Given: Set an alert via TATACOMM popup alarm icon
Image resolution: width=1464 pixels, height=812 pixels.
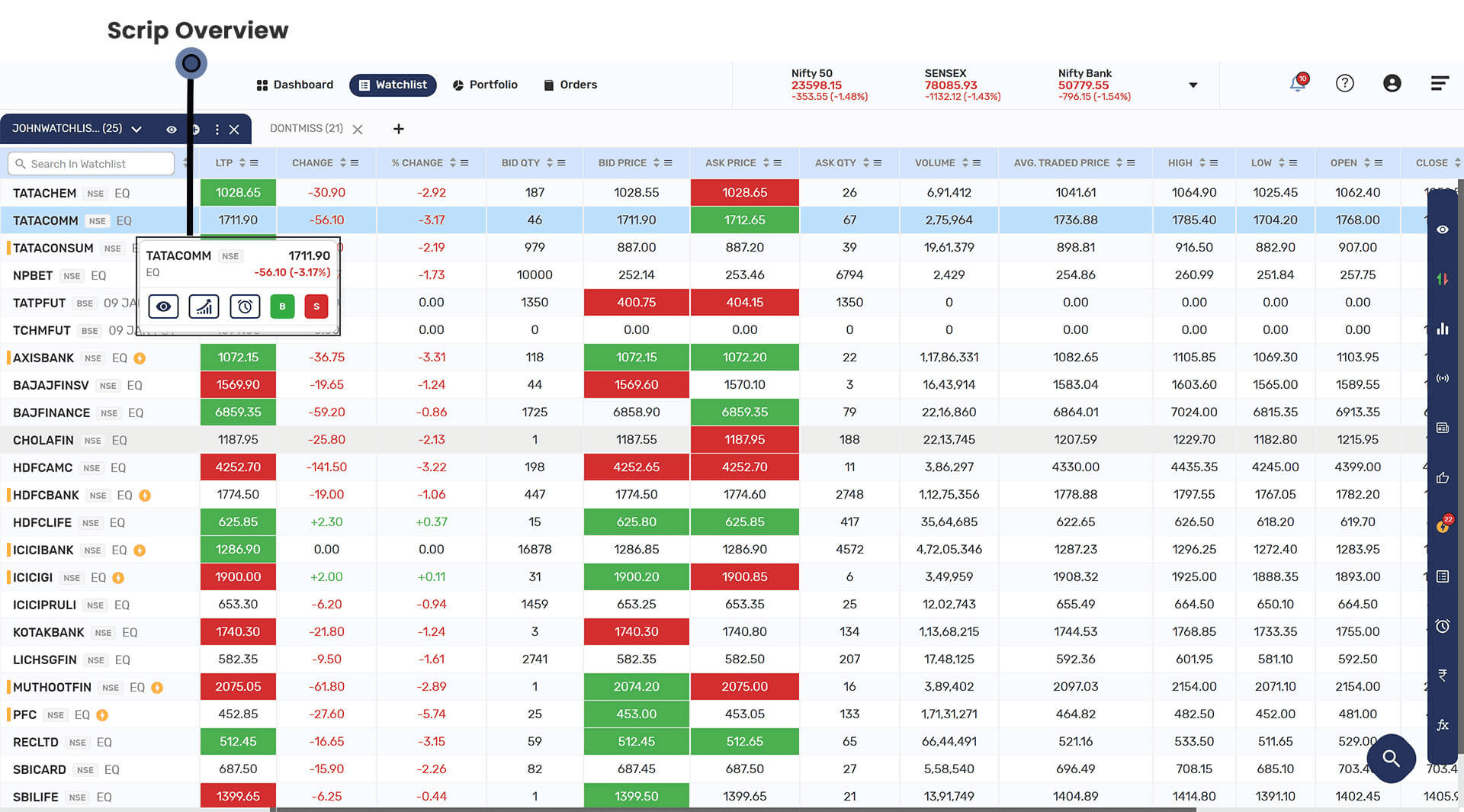Looking at the screenshot, I should 245,307.
